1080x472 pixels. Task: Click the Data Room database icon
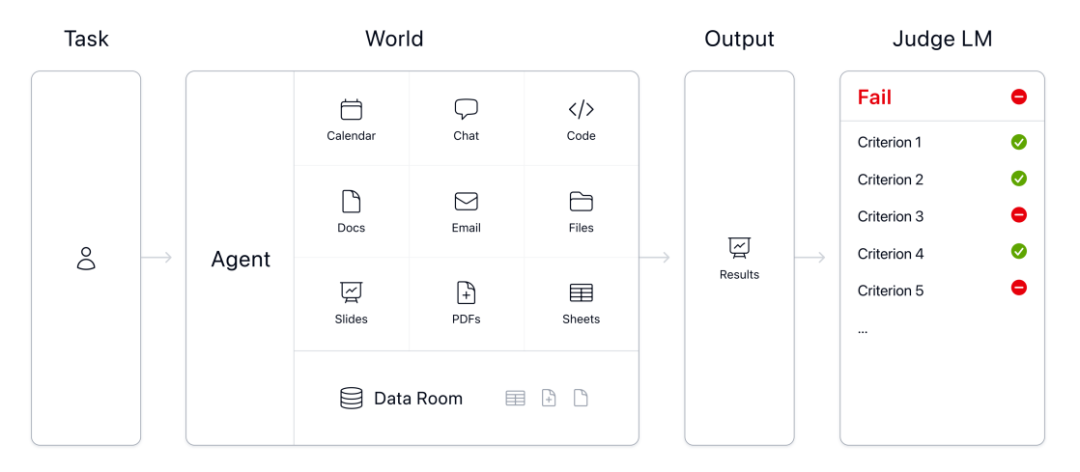click(x=351, y=398)
